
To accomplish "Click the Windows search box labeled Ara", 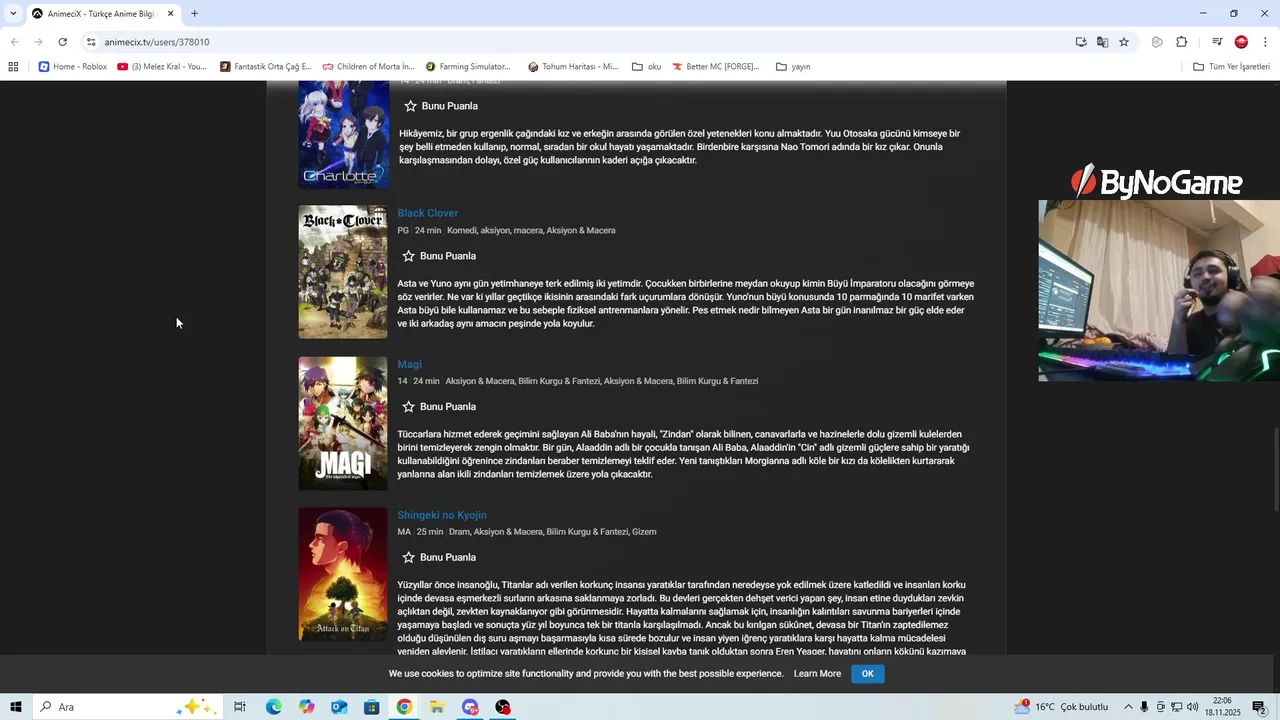I will (128, 707).
